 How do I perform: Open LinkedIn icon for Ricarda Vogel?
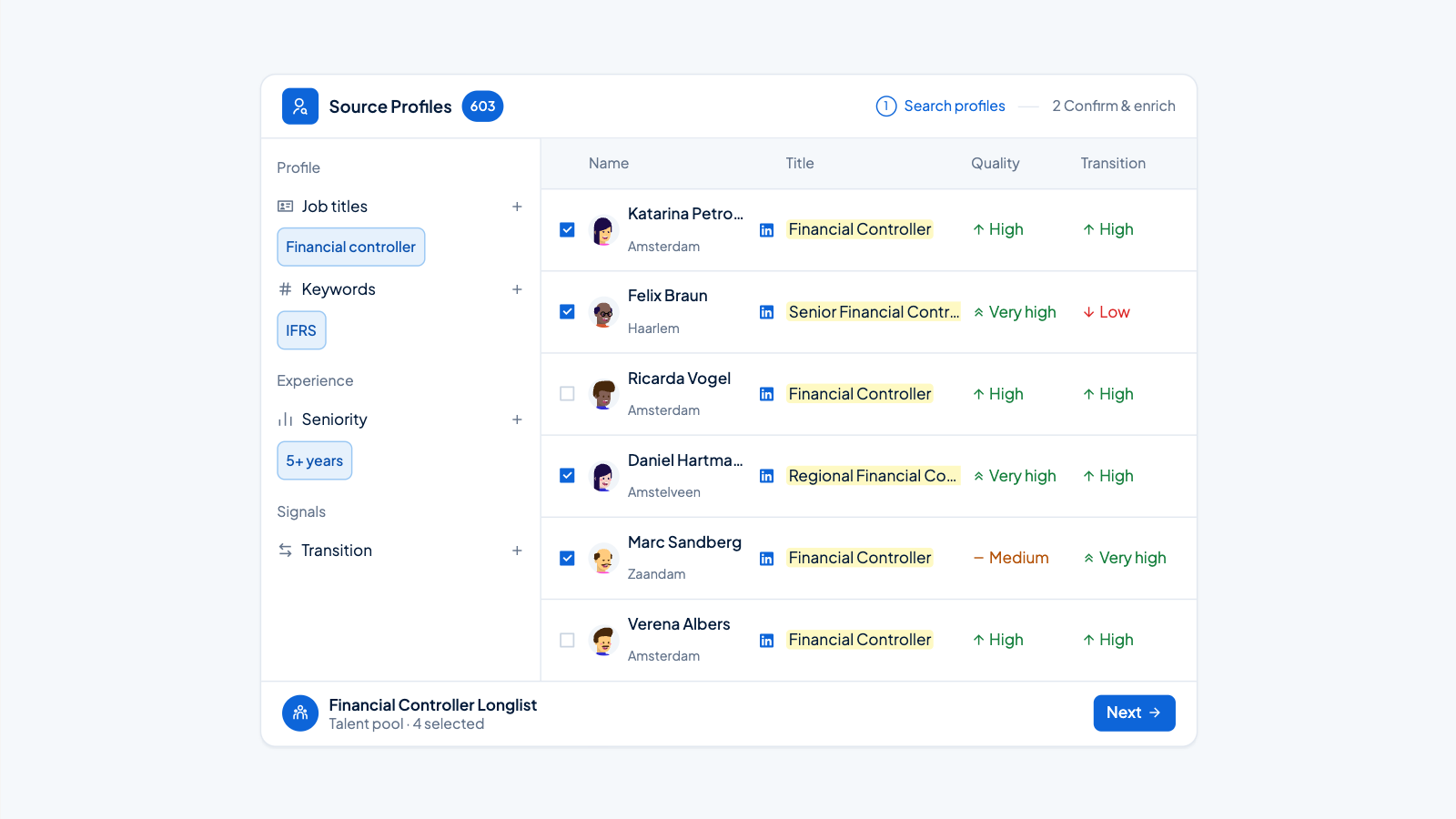click(767, 394)
